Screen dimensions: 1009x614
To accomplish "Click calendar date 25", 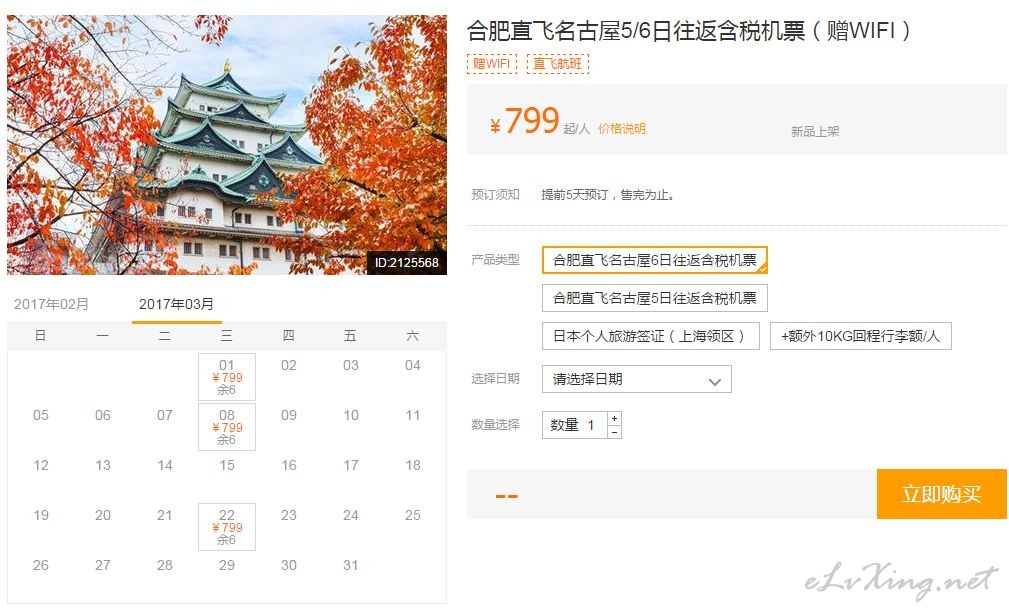I will (412, 515).
